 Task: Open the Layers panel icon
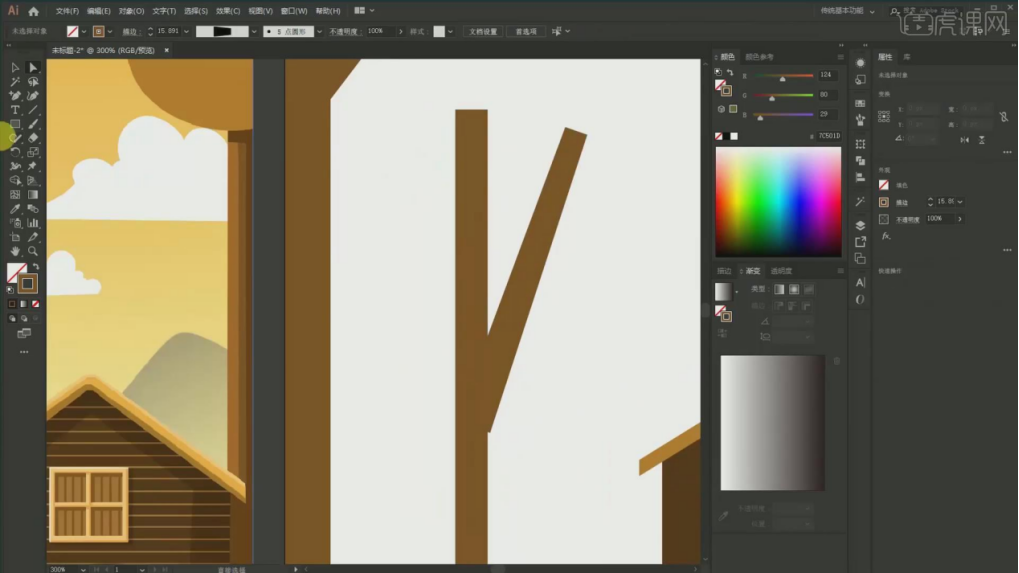coord(860,225)
